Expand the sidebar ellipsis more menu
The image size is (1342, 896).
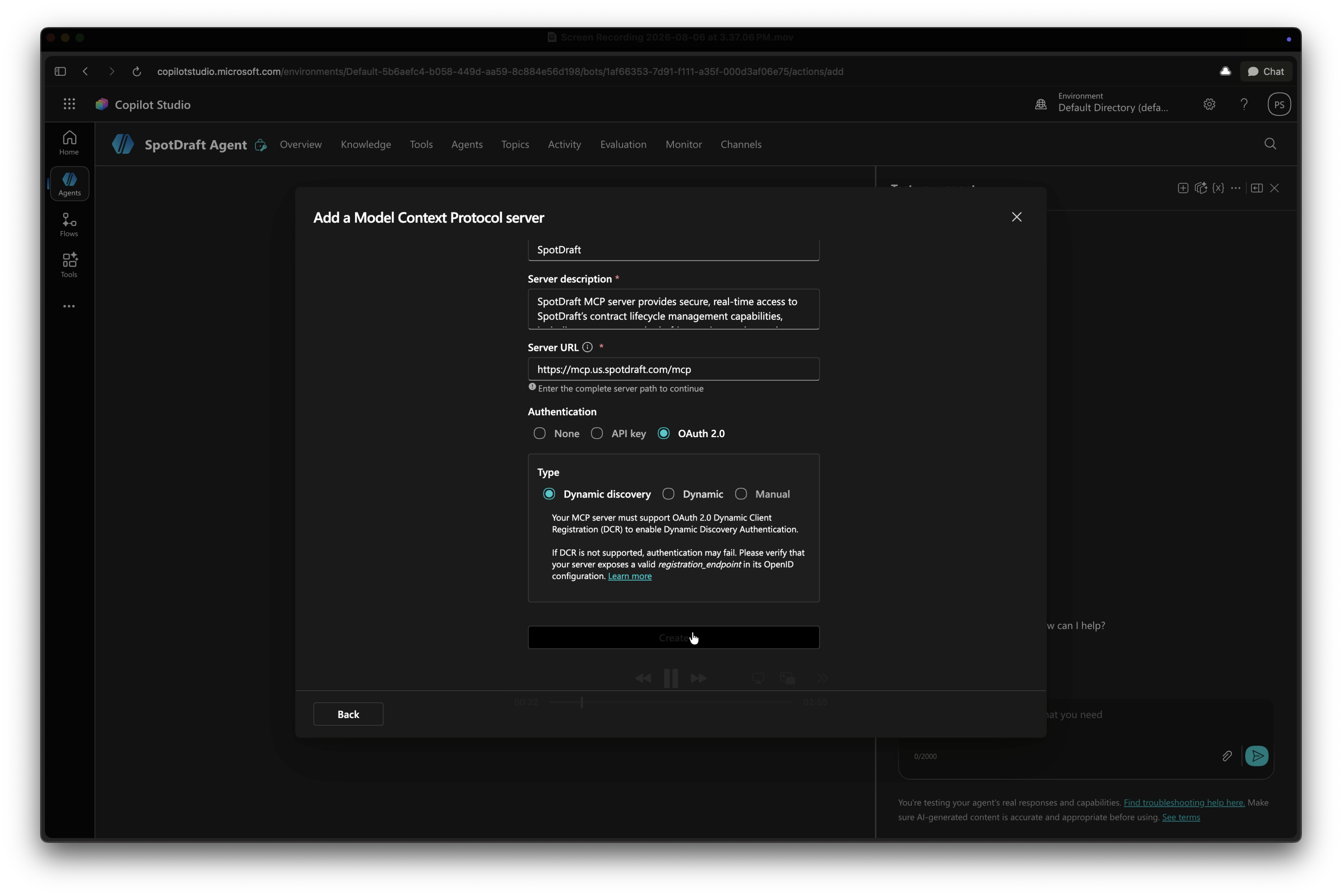point(69,306)
